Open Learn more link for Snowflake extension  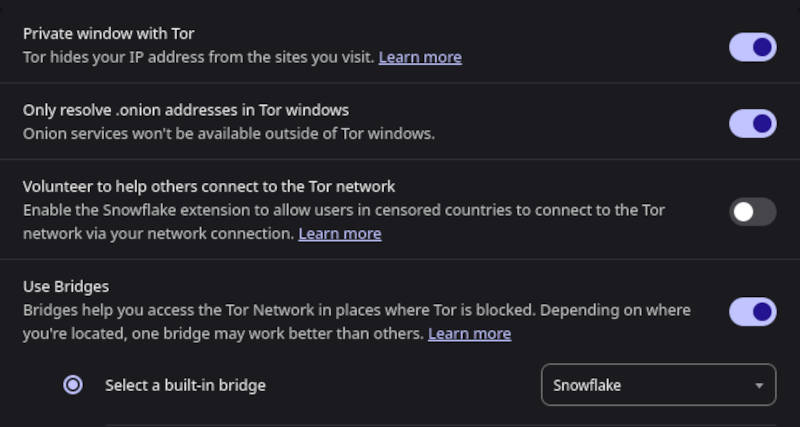click(x=340, y=234)
